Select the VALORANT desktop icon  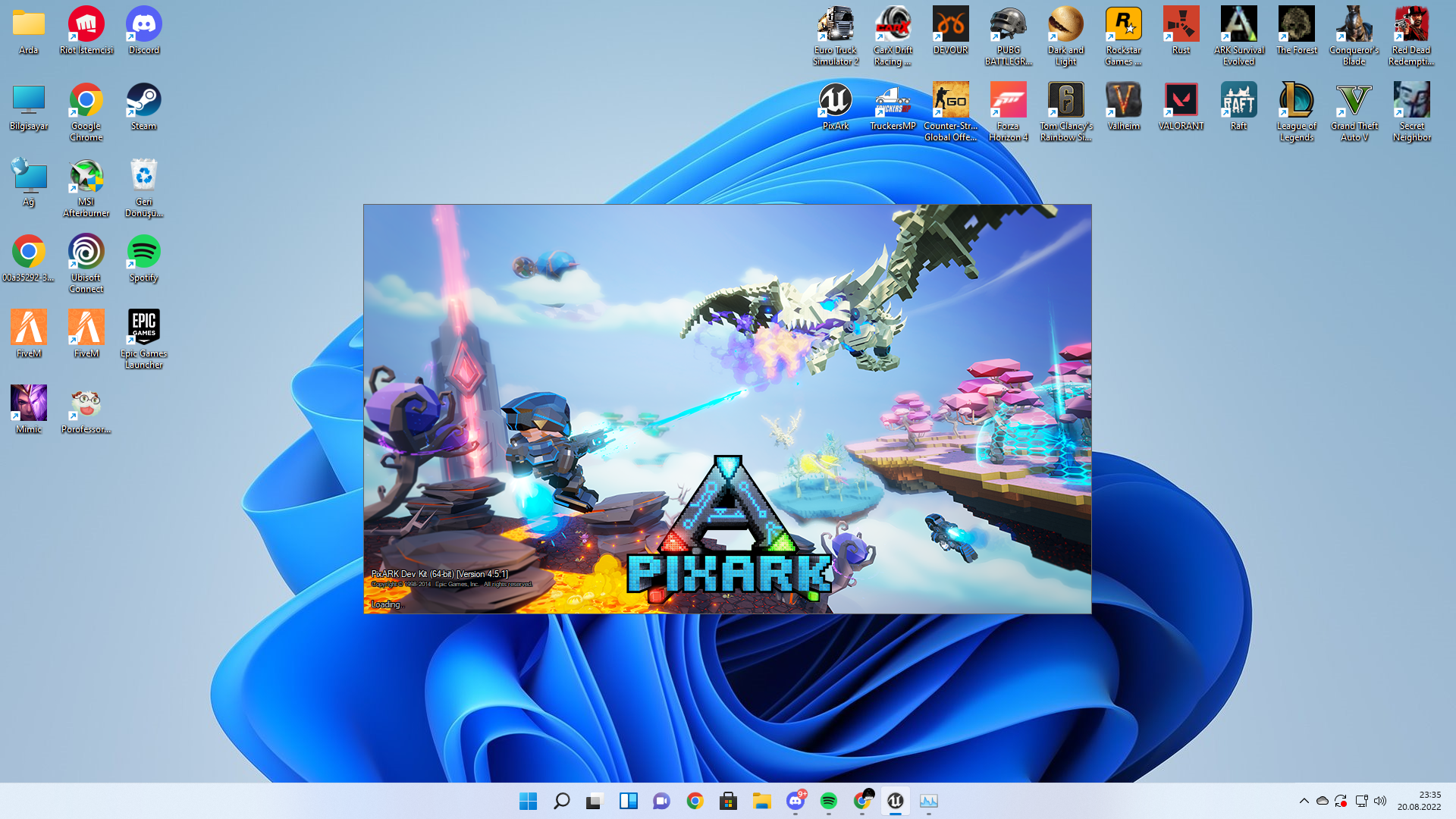[x=1181, y=106]
